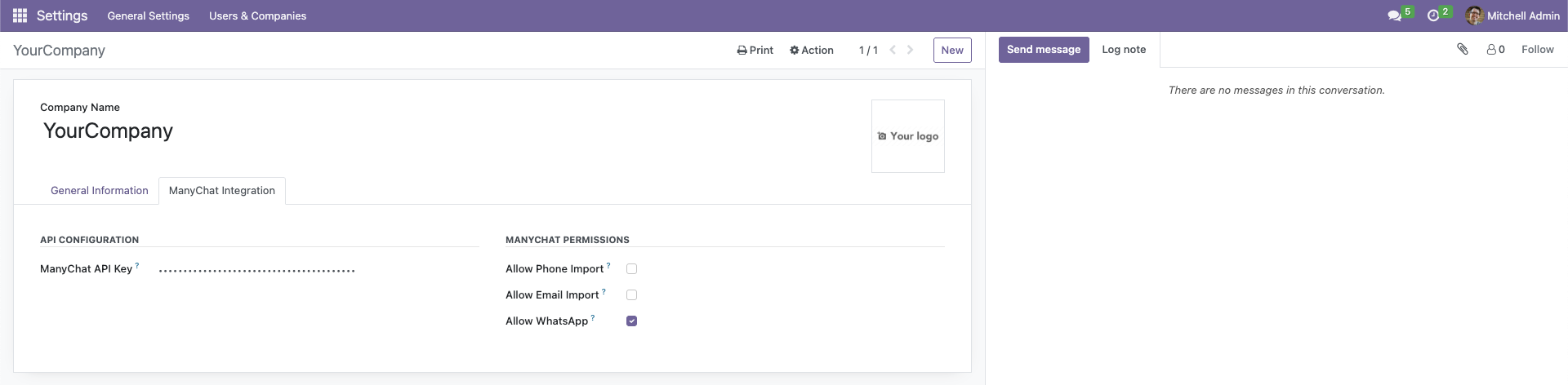Go to next record arrow

tap(911, 50)
